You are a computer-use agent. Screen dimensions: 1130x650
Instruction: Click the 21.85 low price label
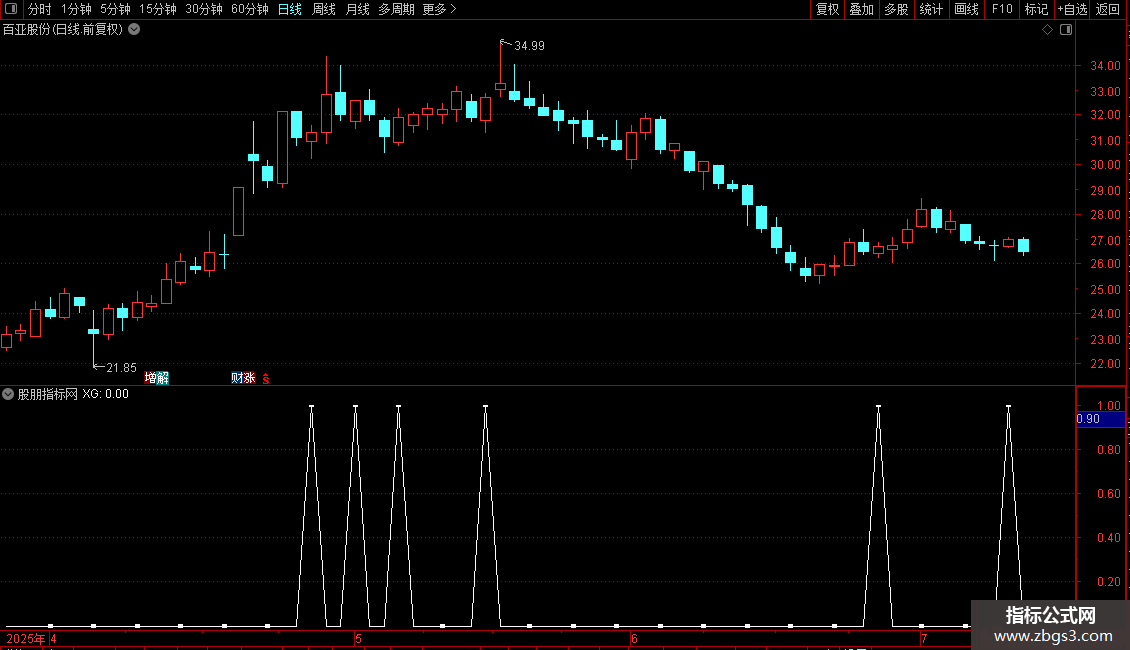(121, 368)
